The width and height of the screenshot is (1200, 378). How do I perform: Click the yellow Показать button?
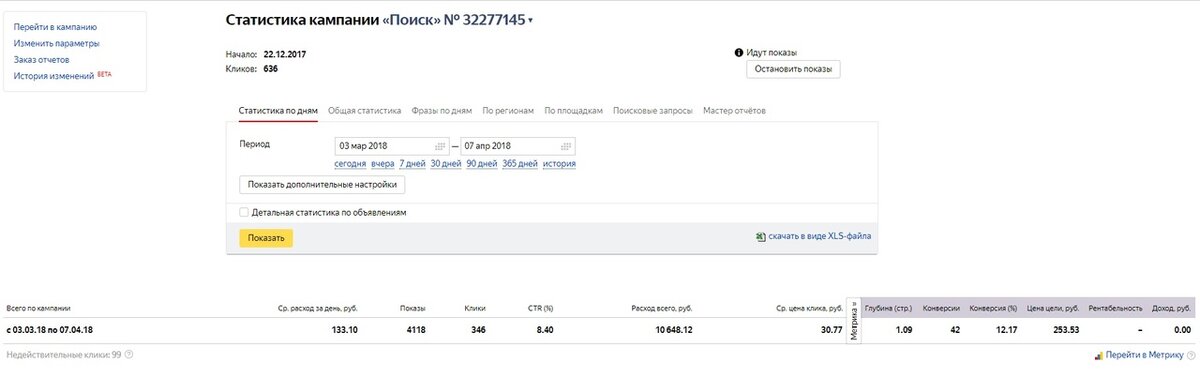[266, 238]
